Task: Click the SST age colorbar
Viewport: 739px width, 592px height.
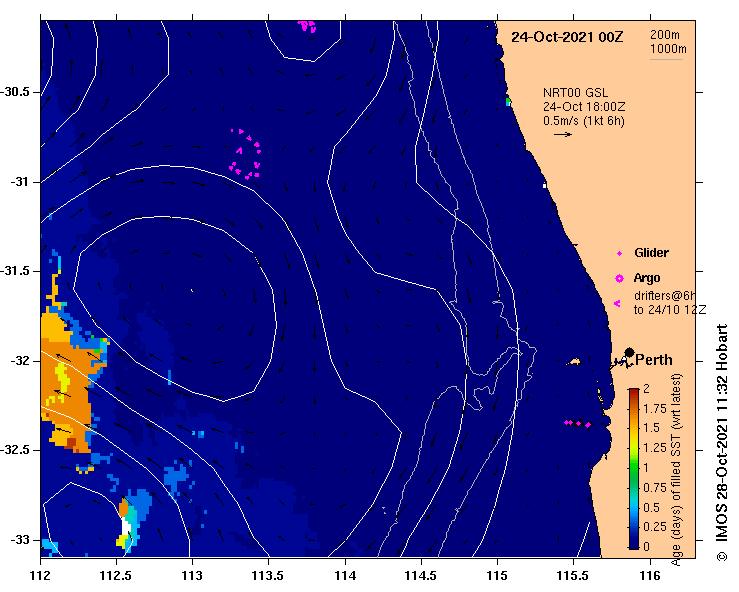Action: [633, 469]
